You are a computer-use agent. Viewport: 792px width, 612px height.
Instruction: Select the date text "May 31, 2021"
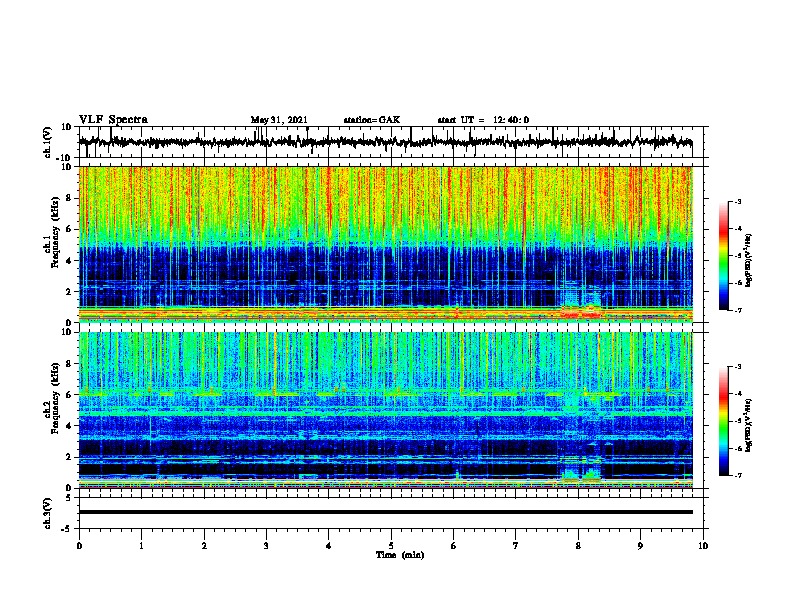pyautogui.click(x=279, y=120)
